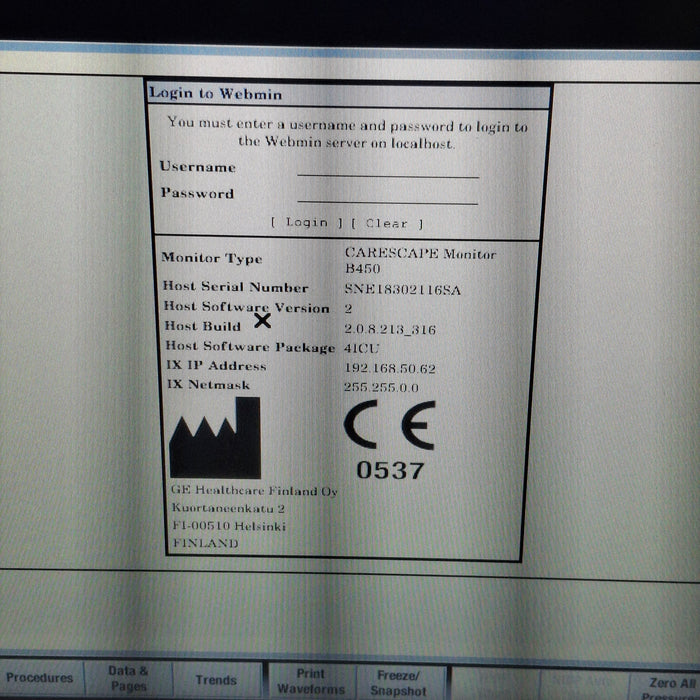Click the Host Serial Number label

pyautogui.click(x=235, y=287)
